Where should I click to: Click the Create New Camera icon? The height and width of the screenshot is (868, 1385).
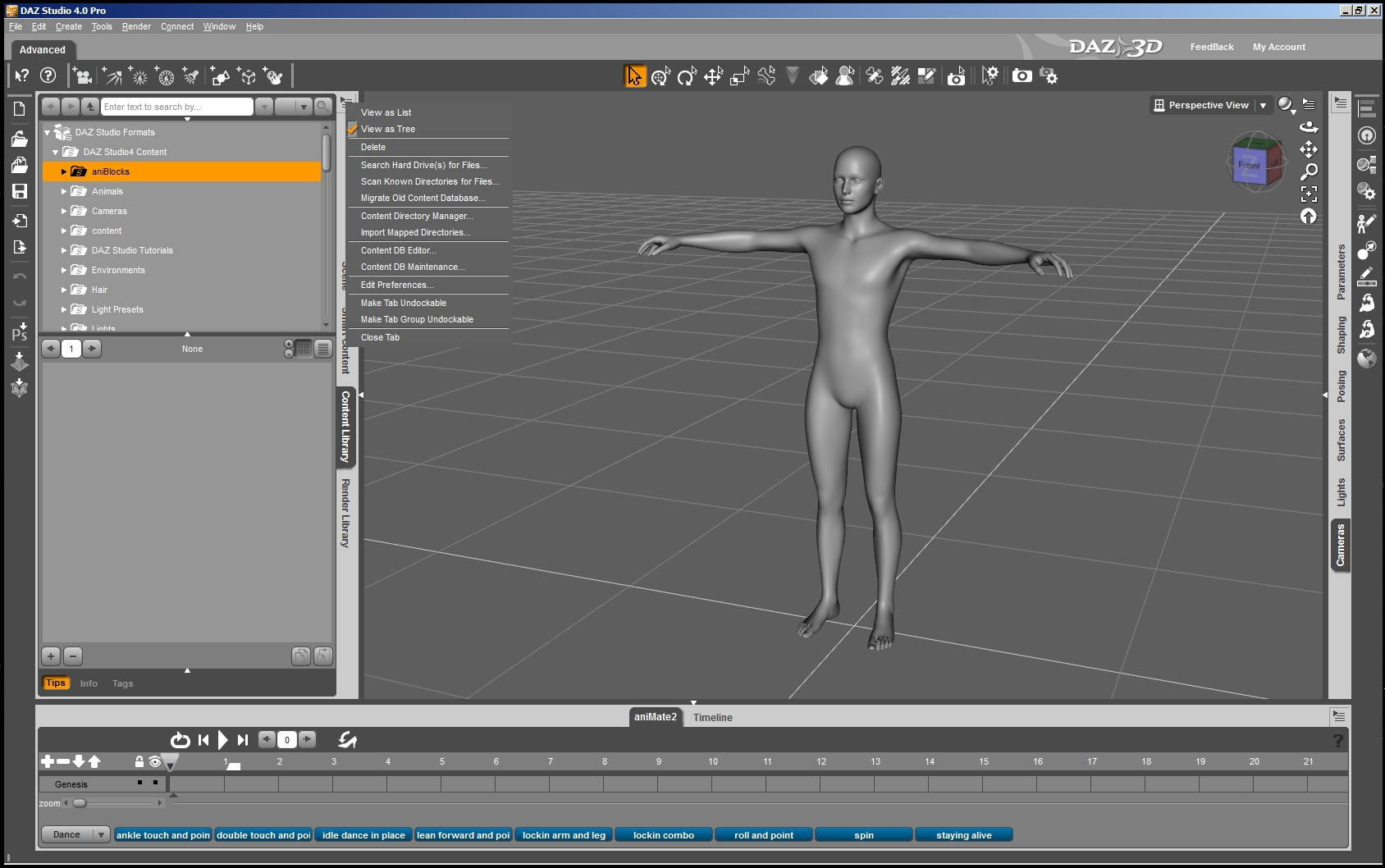[82, 76]
